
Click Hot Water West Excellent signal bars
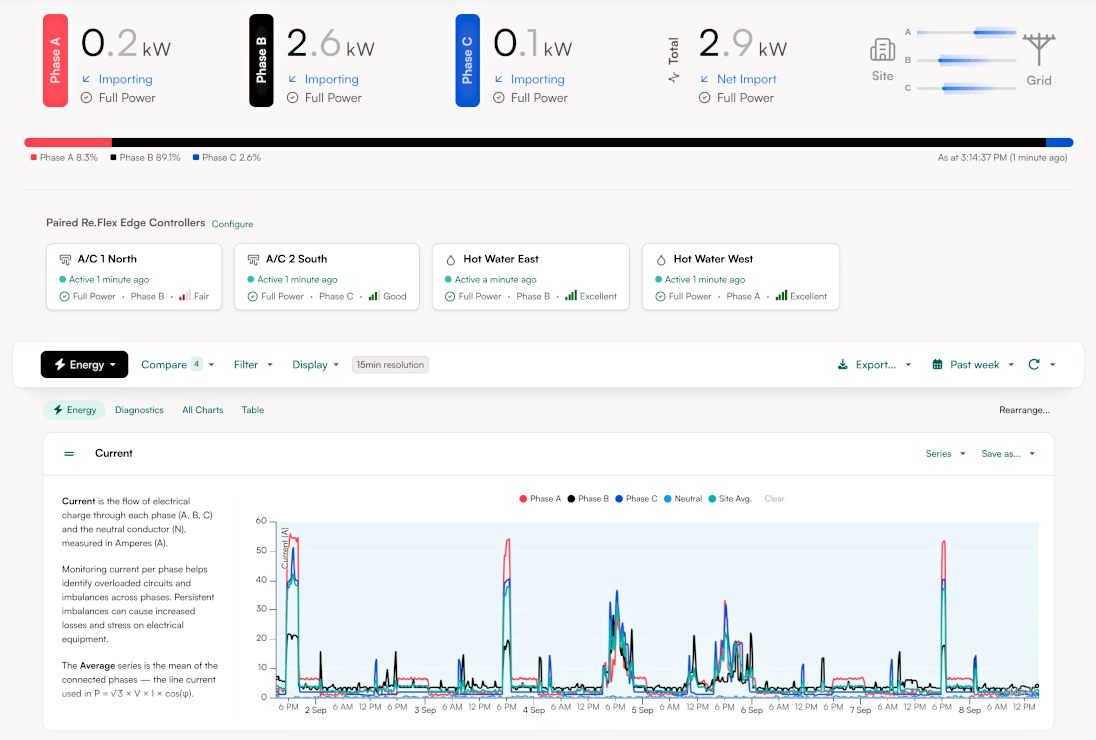pos(781,296)
